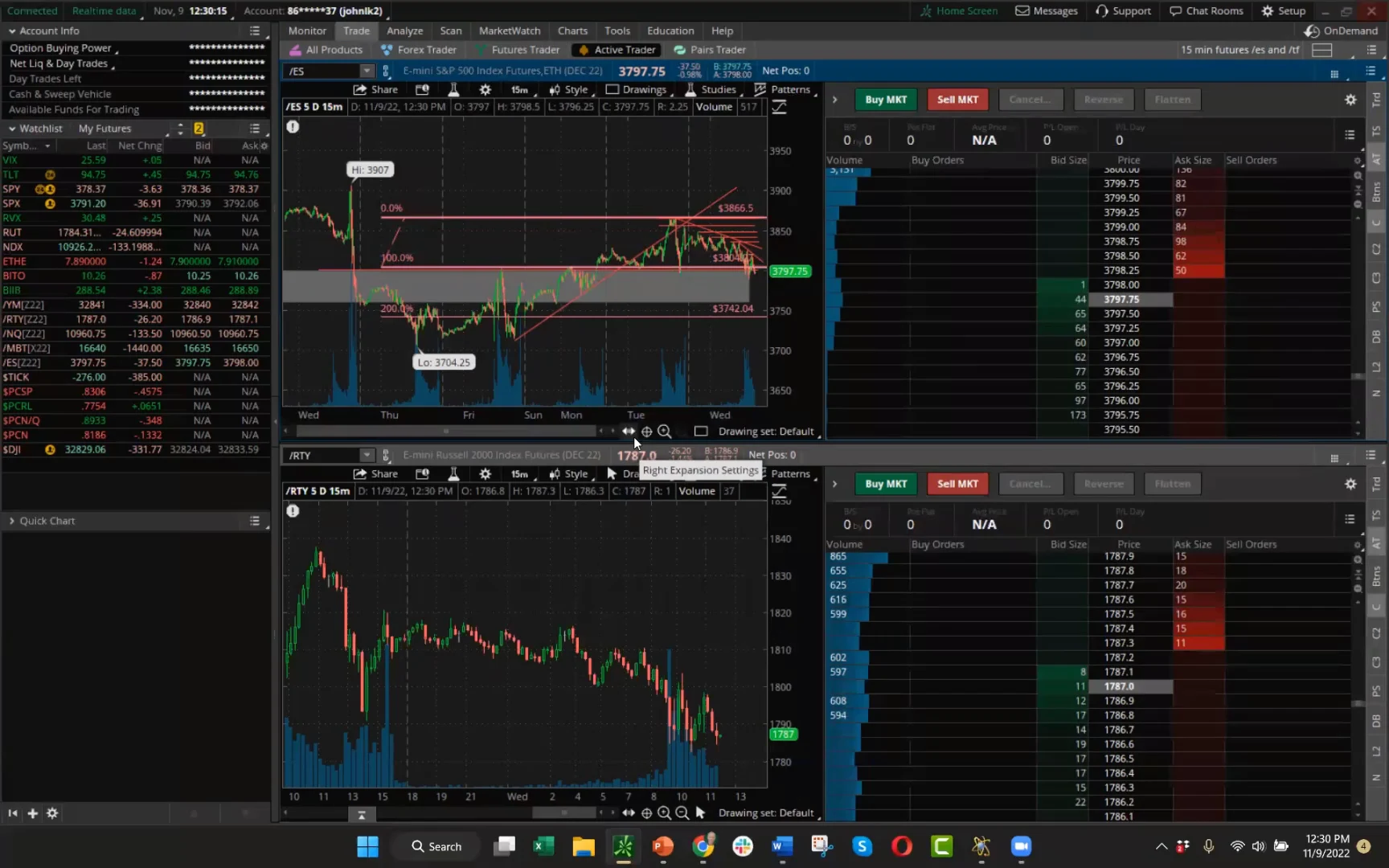The image size is (1389, 868).
Task: Click the gear icon in the bottom-left sidebar
Action: (52, 813)
